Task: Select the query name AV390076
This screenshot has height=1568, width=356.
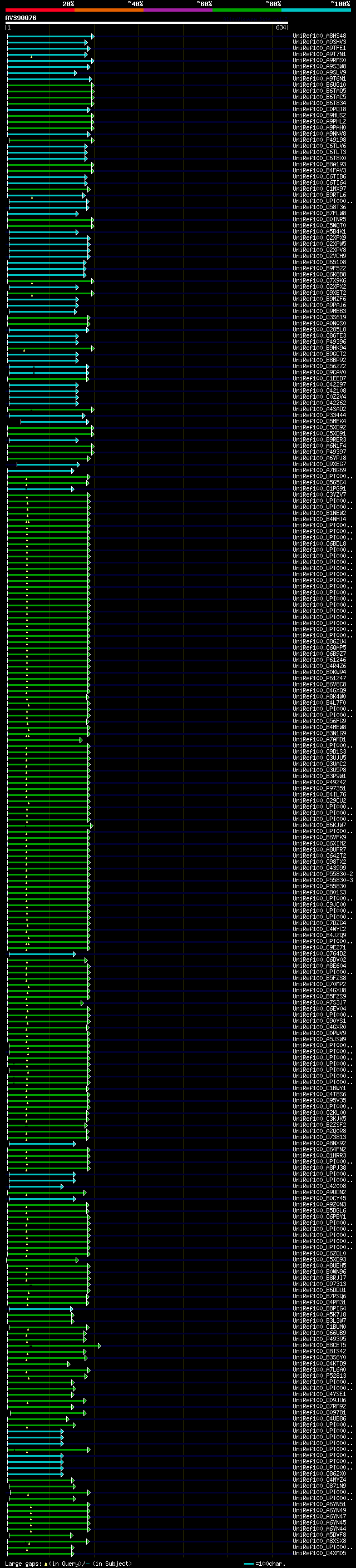Action: pyautogui.click(x=21, y=18)
